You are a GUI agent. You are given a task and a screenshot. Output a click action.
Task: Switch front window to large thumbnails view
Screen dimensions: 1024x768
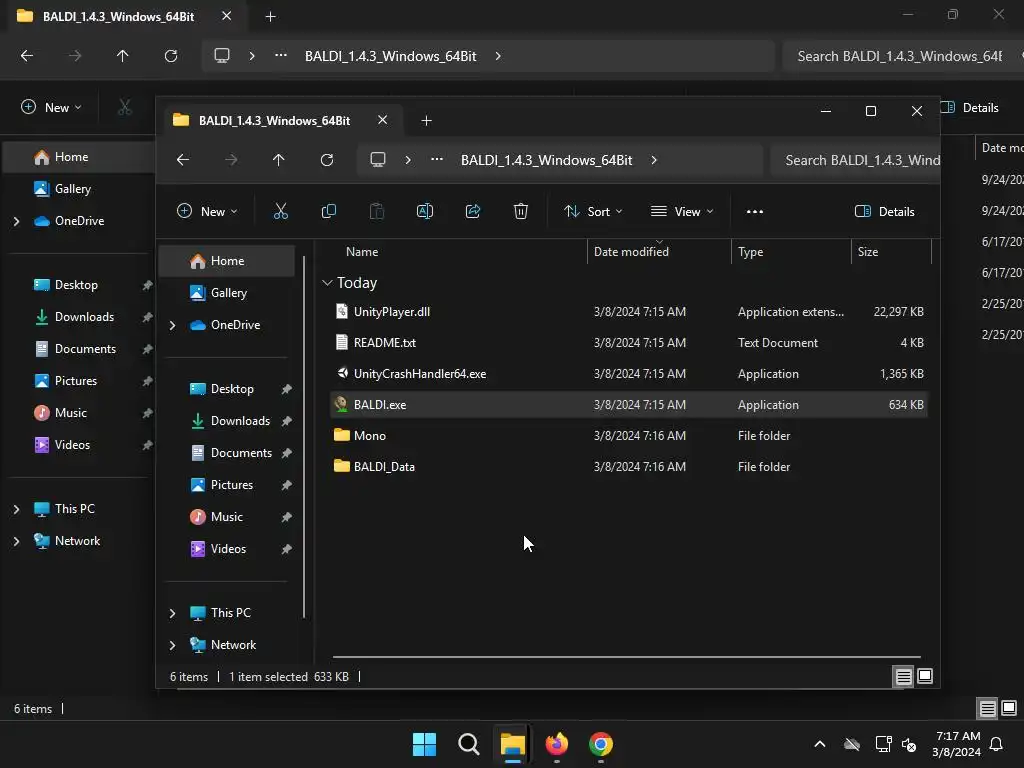[x=925, y=677]
